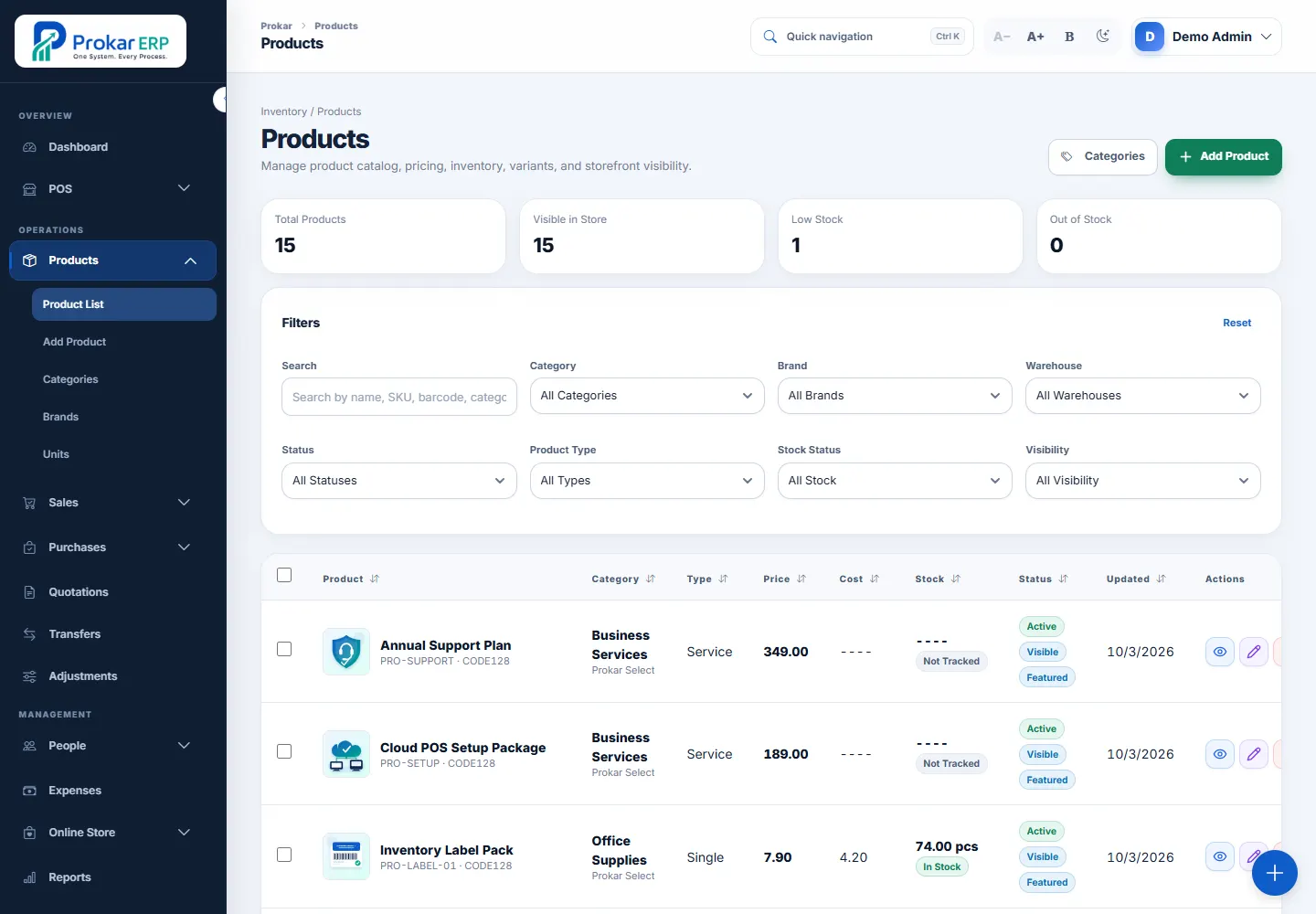Screen dimensions: 1316x914
Task: Open the Demo Admin user menu
Action: click(x=1206, y=37)
